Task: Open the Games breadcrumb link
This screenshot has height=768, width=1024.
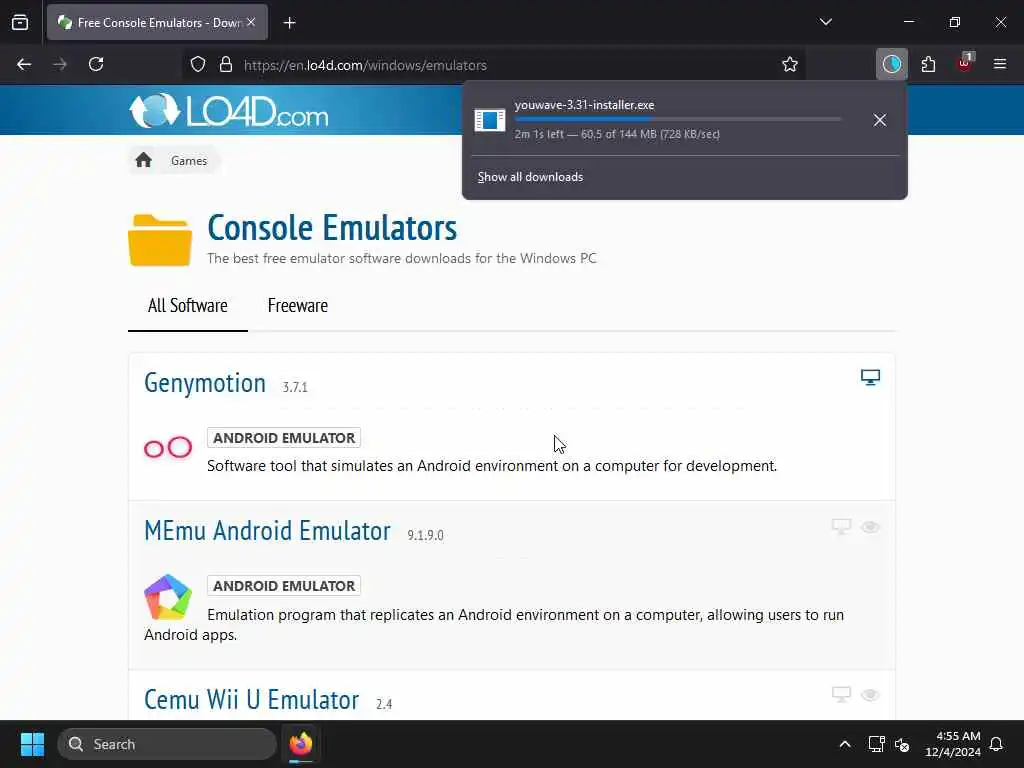Action: pyautogui.click(x=189, y=161)
